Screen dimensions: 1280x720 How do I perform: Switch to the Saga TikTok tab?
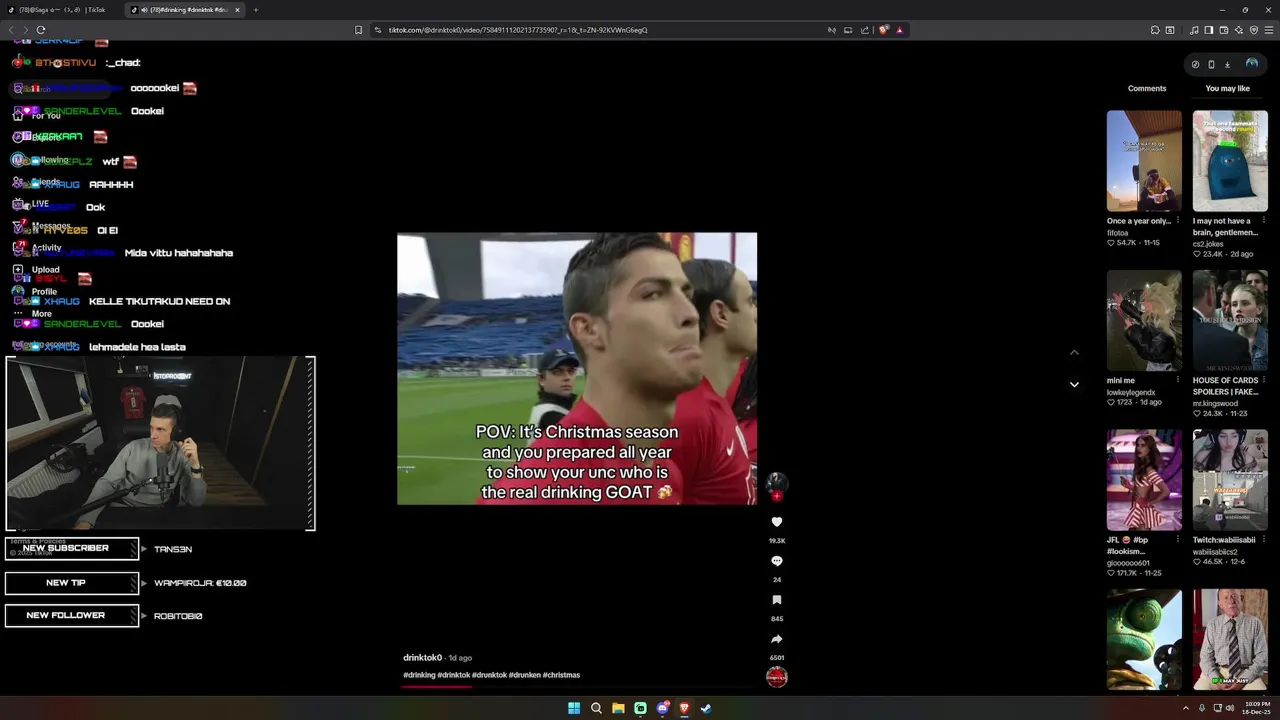[x=62, y=10]
